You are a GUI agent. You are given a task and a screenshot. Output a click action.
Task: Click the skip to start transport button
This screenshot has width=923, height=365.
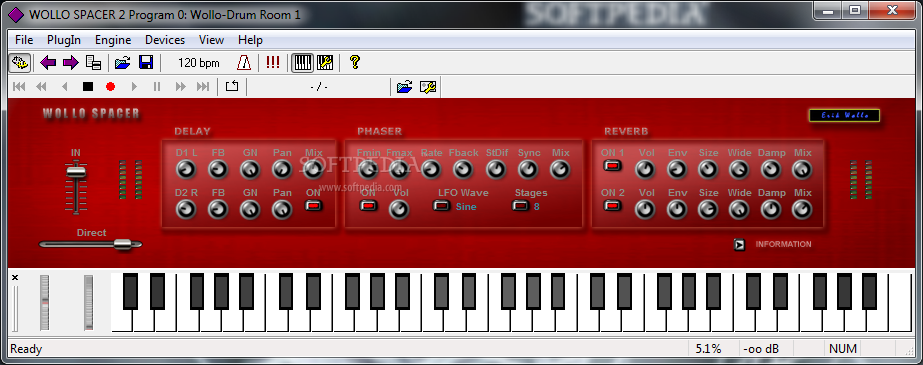(x=19, y=87)
